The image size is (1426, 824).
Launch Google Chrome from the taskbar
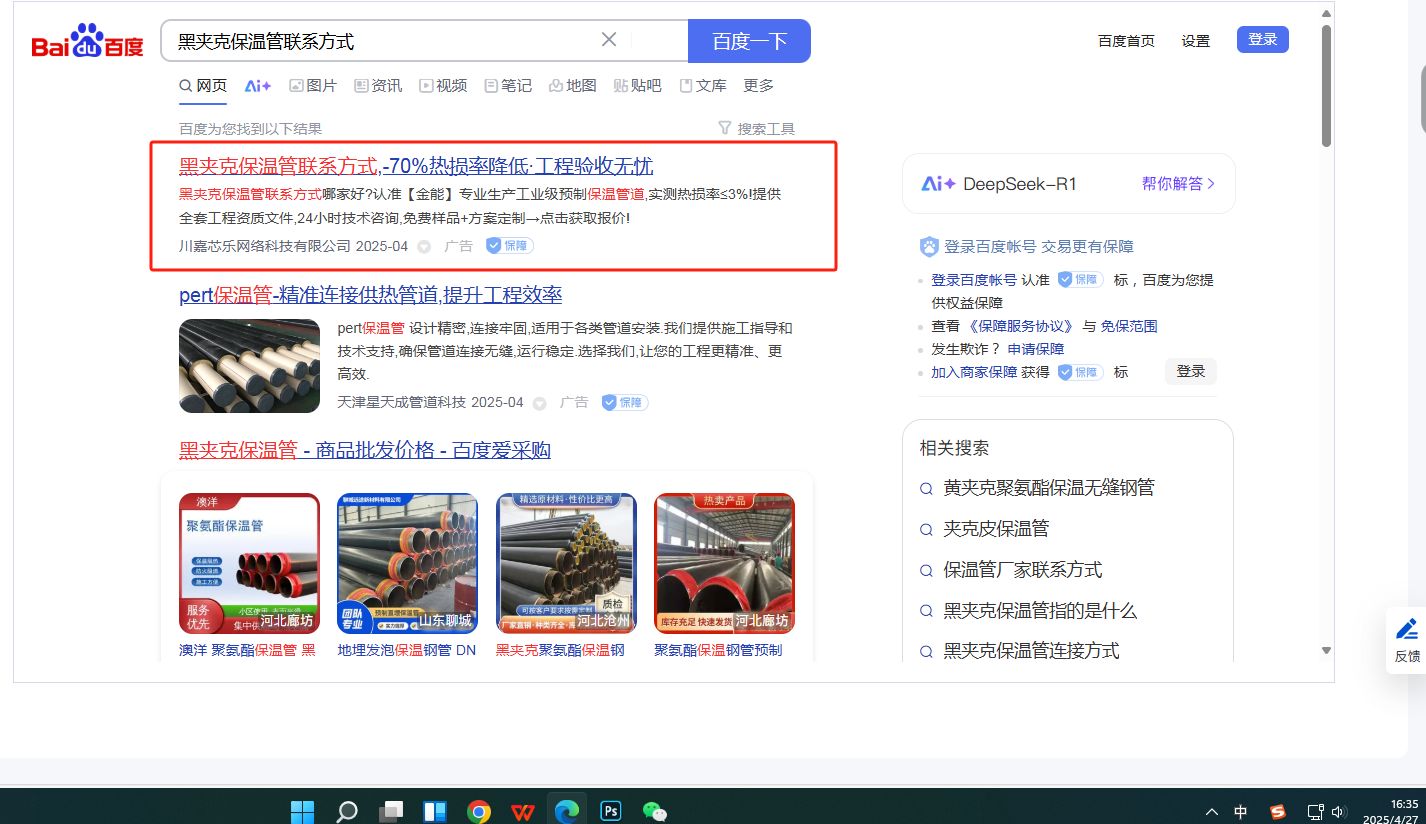point(479,810)
